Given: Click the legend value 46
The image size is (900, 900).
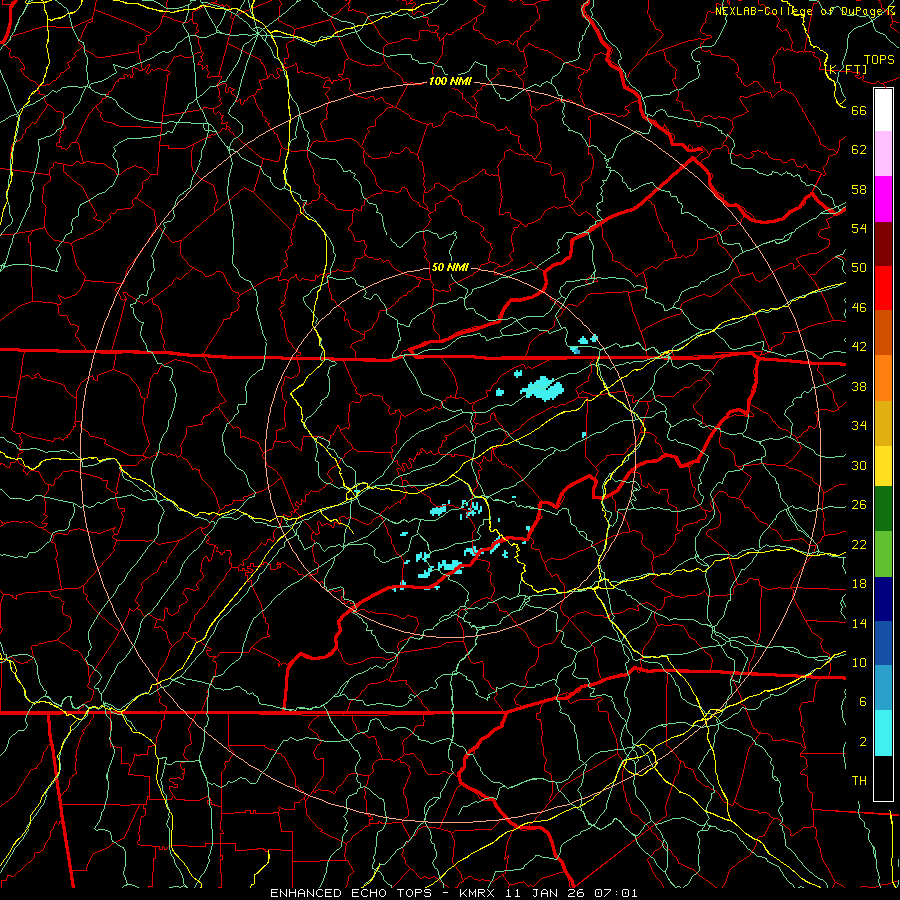Looking at the screenshot, I should point(859,308).
